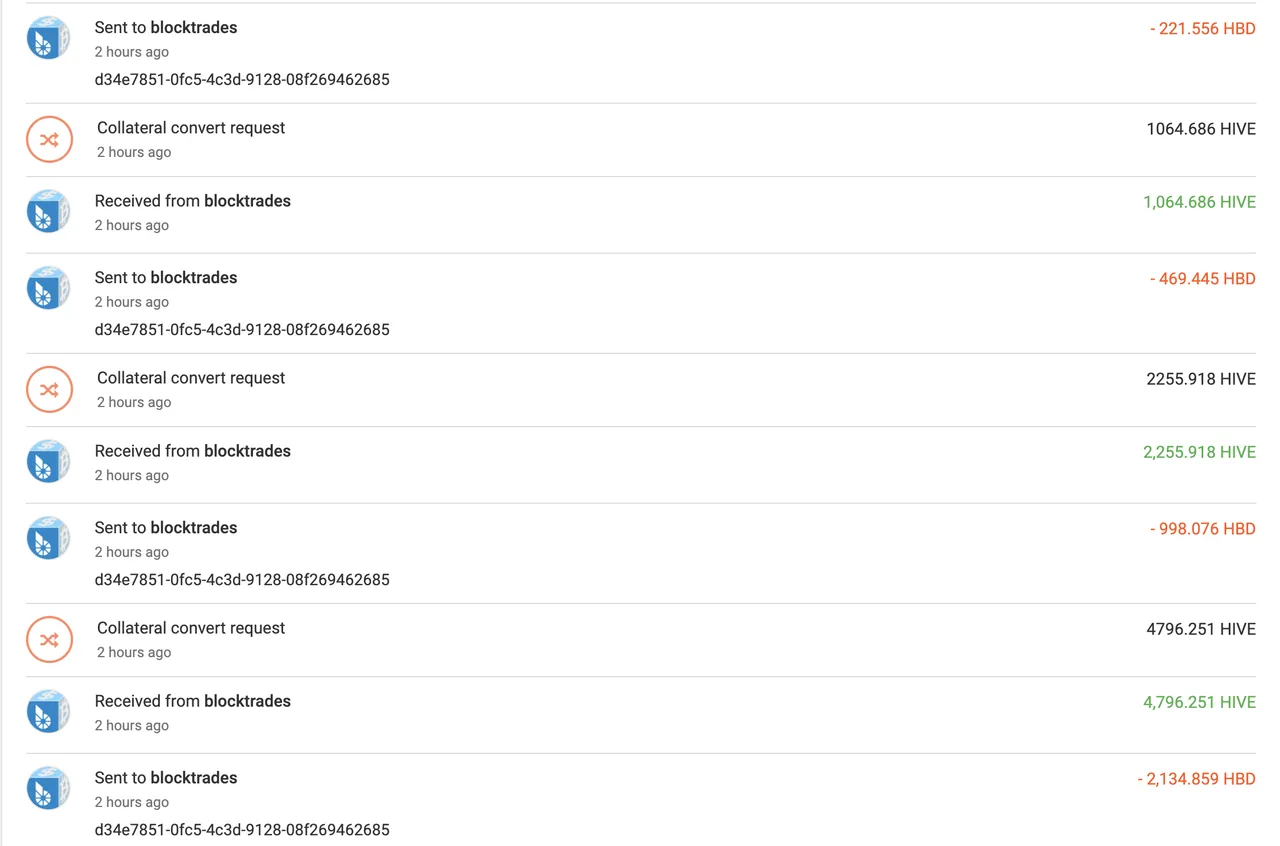
Task: Click blocktrades avatar on 469.445 HBD transfer
Action: pyautogui.click(x=48, y=288)
